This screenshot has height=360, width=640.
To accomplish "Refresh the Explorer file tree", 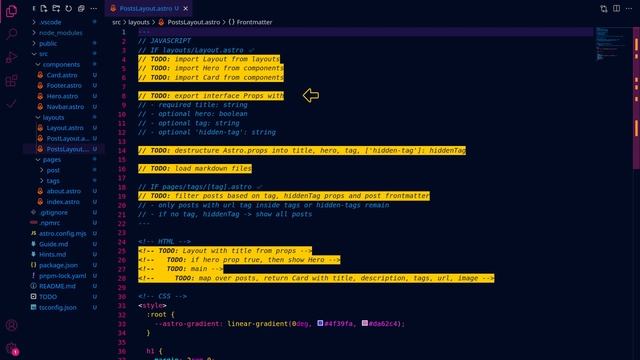I will (69, 9).
